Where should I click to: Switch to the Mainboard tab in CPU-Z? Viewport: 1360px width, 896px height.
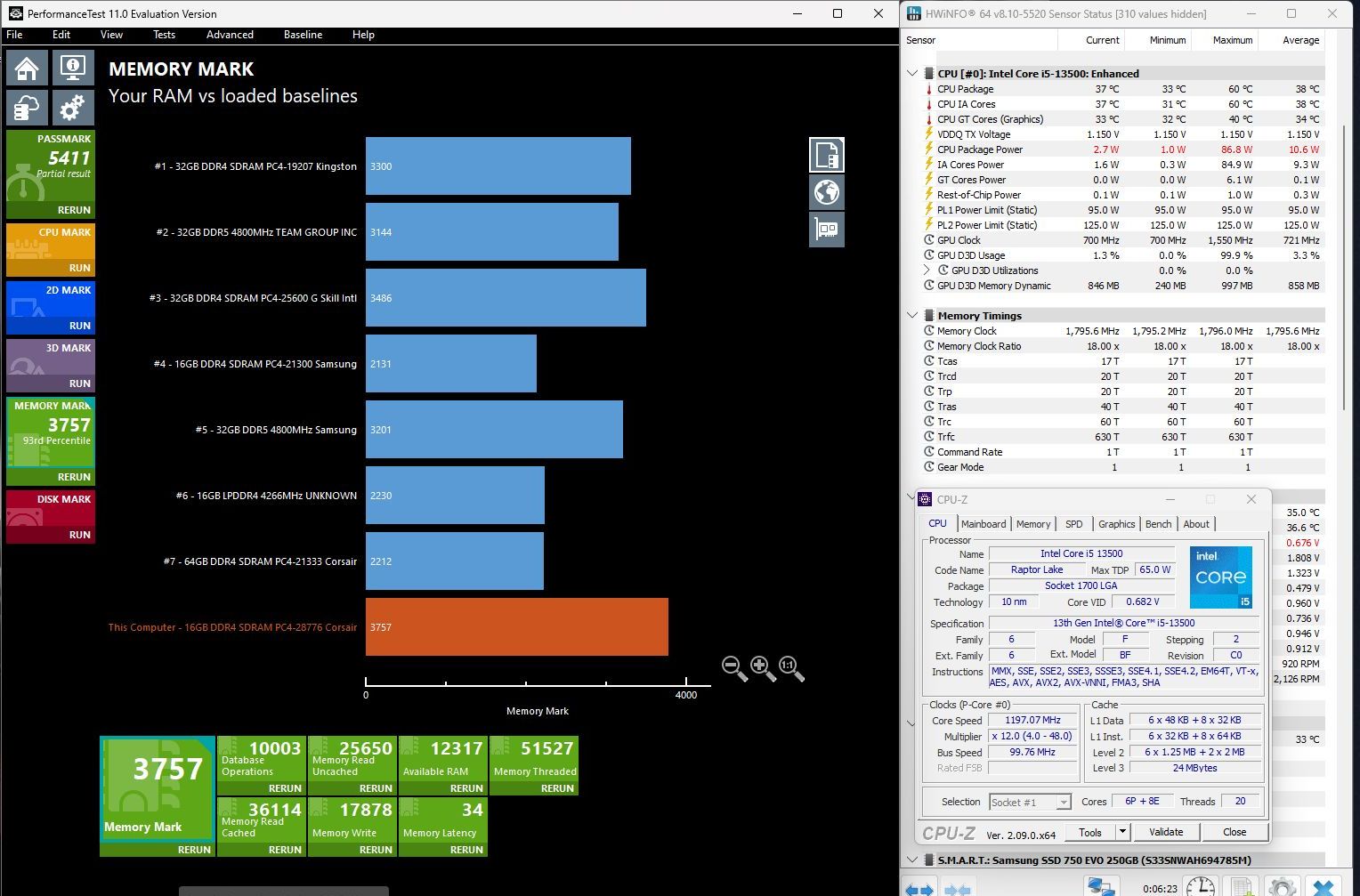pyautogui.click(x=984, y=524)
